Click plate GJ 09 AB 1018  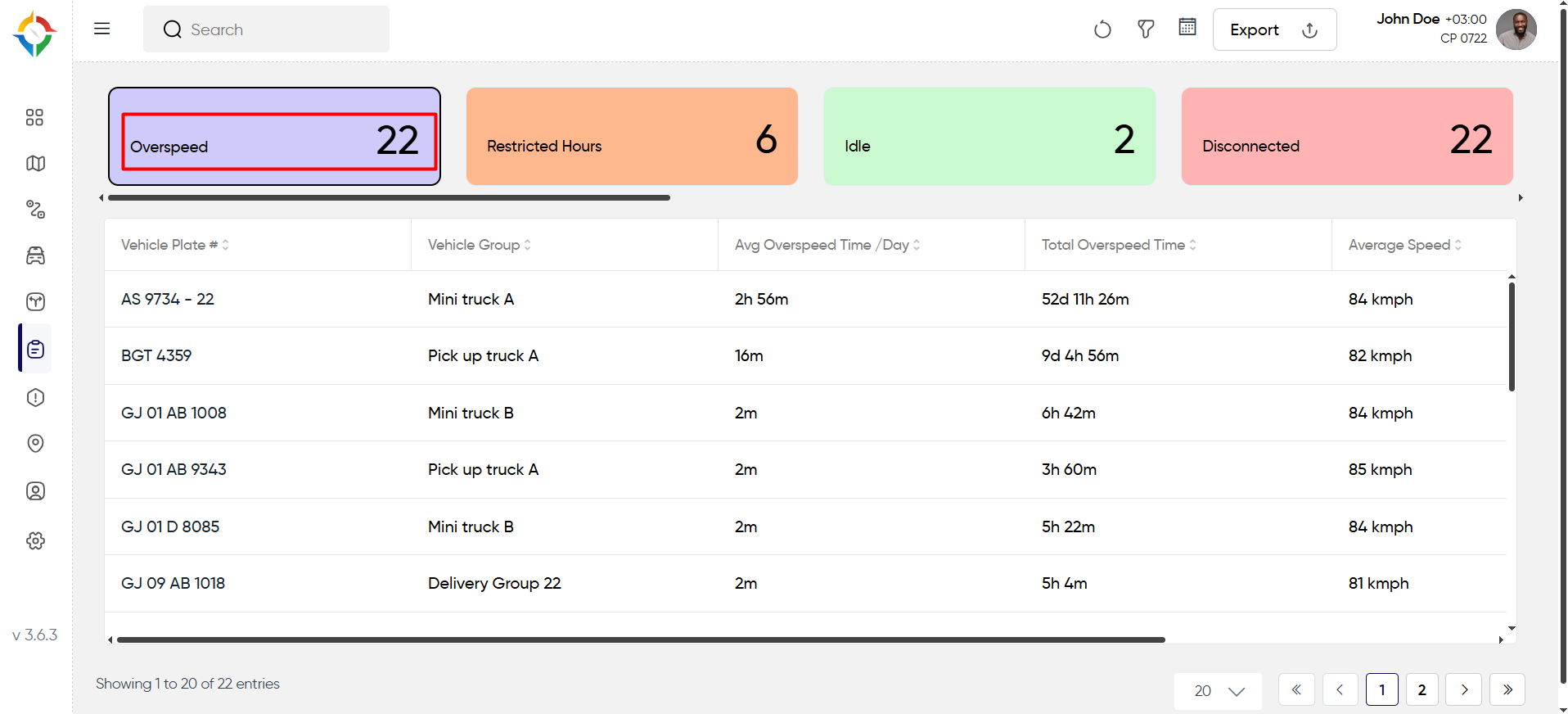pyautogui.click(x=173, y=583)
